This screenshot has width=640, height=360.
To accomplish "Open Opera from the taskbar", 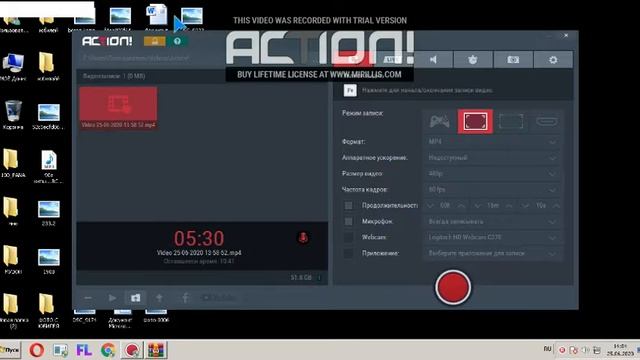I will 37,350.
